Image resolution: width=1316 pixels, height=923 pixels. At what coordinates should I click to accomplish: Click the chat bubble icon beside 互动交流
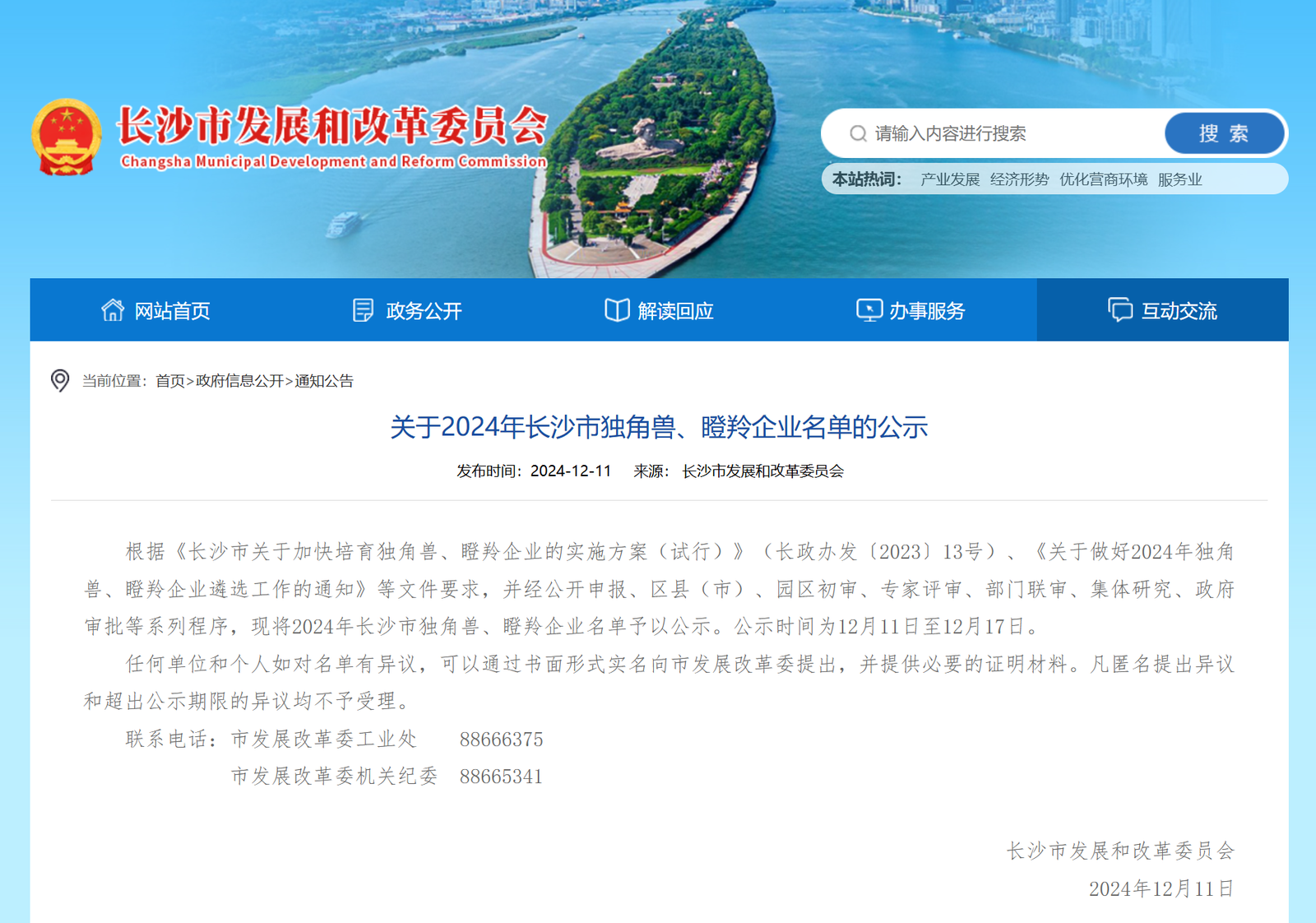[x=1120, y=310]
